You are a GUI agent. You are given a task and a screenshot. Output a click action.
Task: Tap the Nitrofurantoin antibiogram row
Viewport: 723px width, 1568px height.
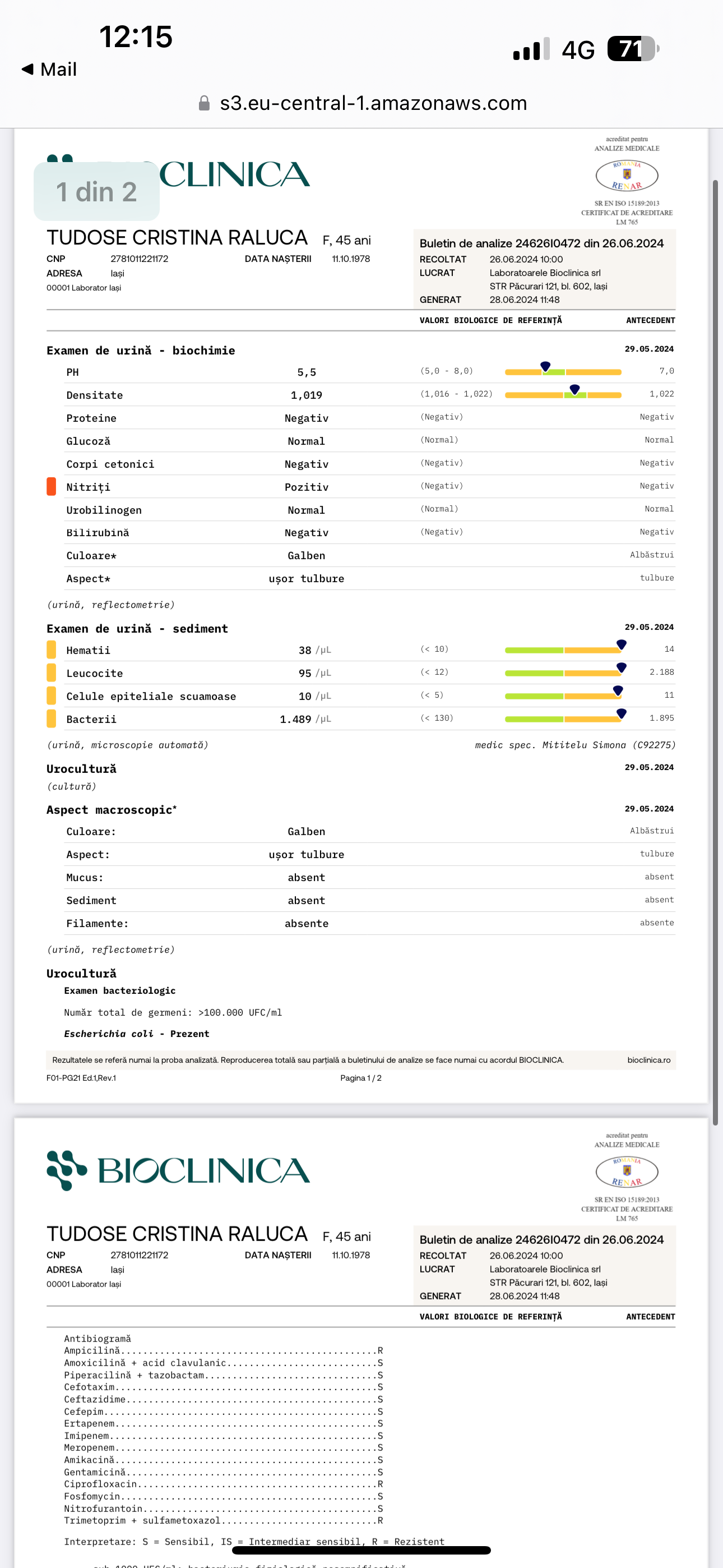[x=224, y=1509]
